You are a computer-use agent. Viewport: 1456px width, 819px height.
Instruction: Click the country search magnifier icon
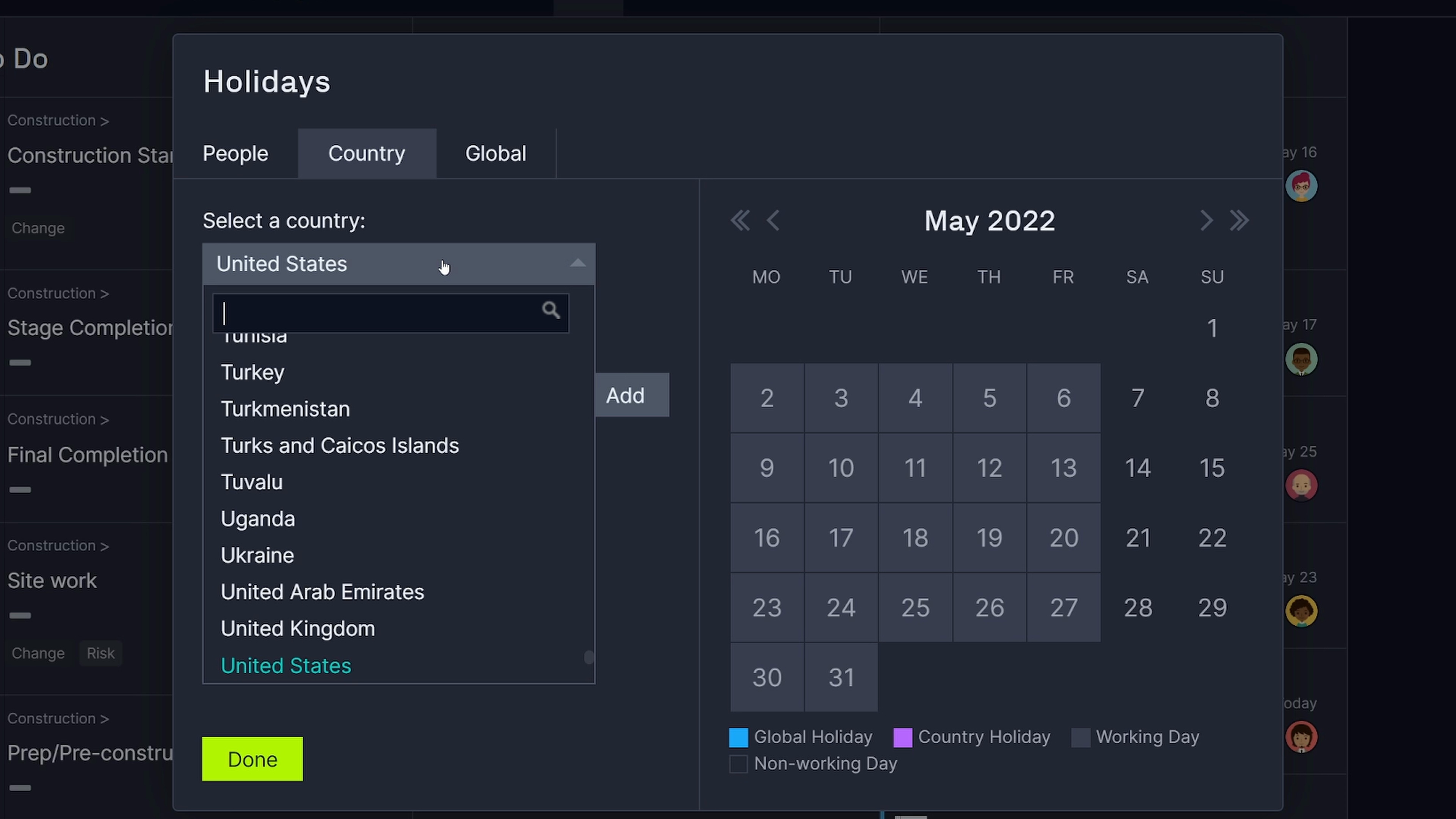(x=551, y=310)
